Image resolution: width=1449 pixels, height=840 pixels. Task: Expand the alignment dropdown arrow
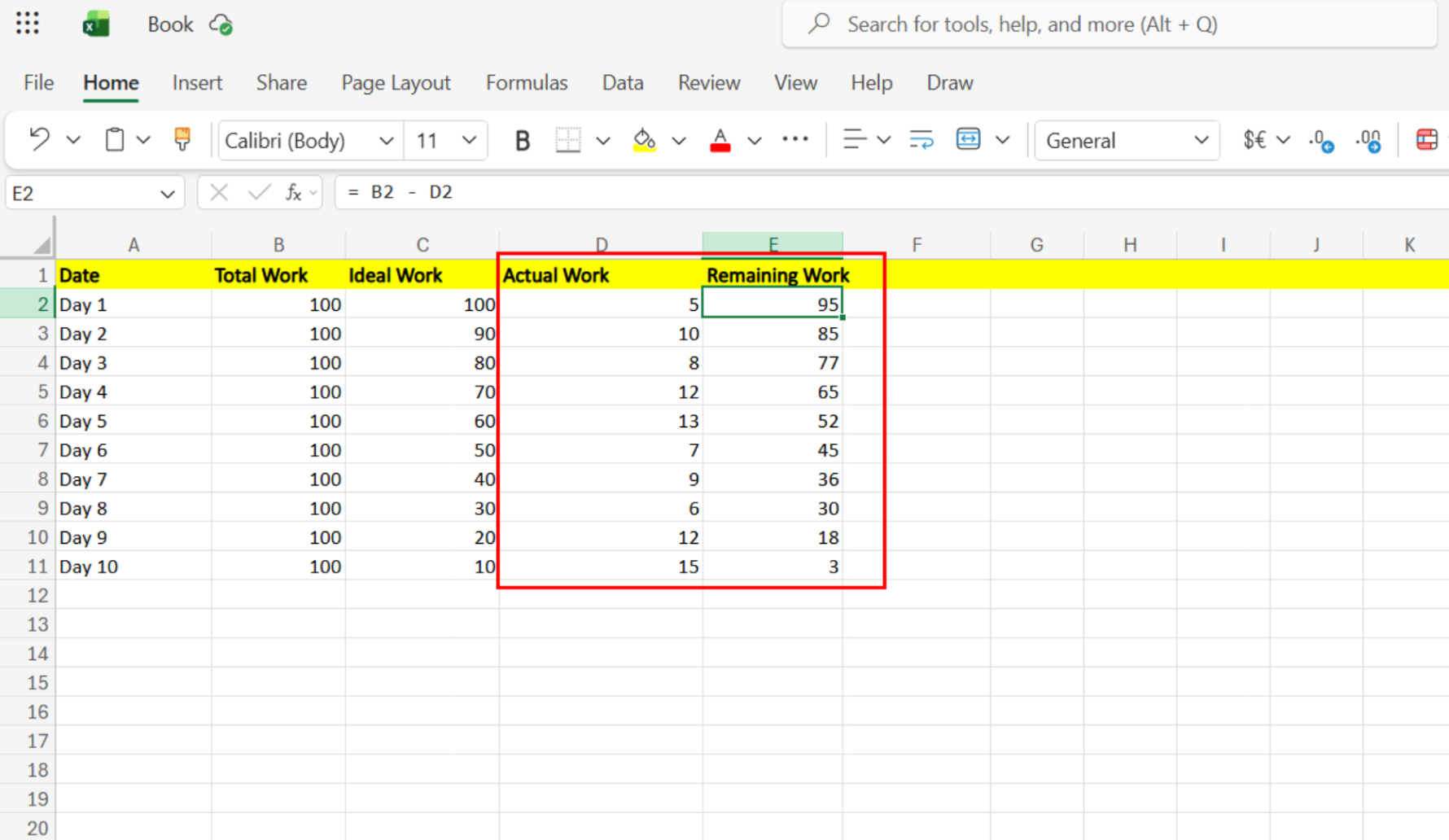click(x=884, y=140)
